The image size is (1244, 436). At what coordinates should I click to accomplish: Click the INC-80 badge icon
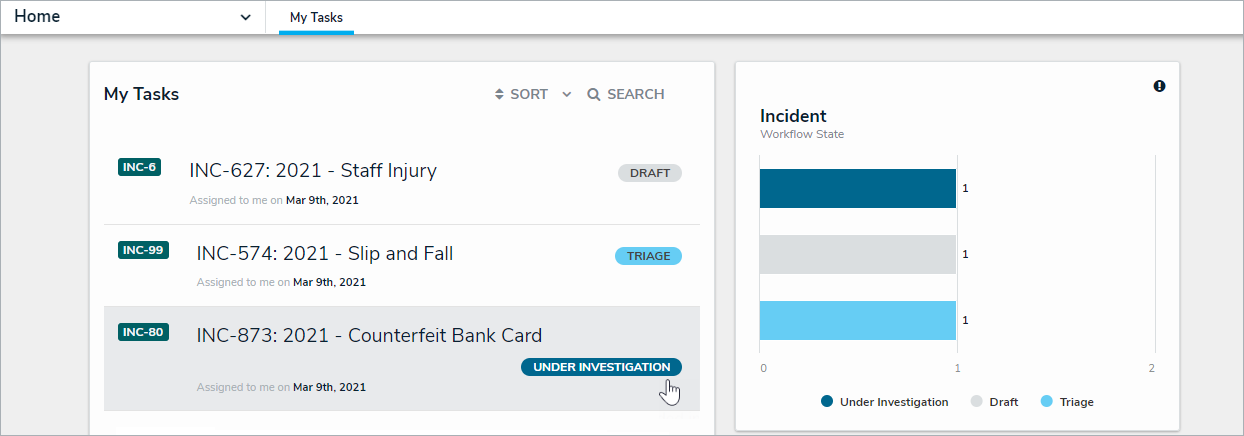click(x=143, y=332)
